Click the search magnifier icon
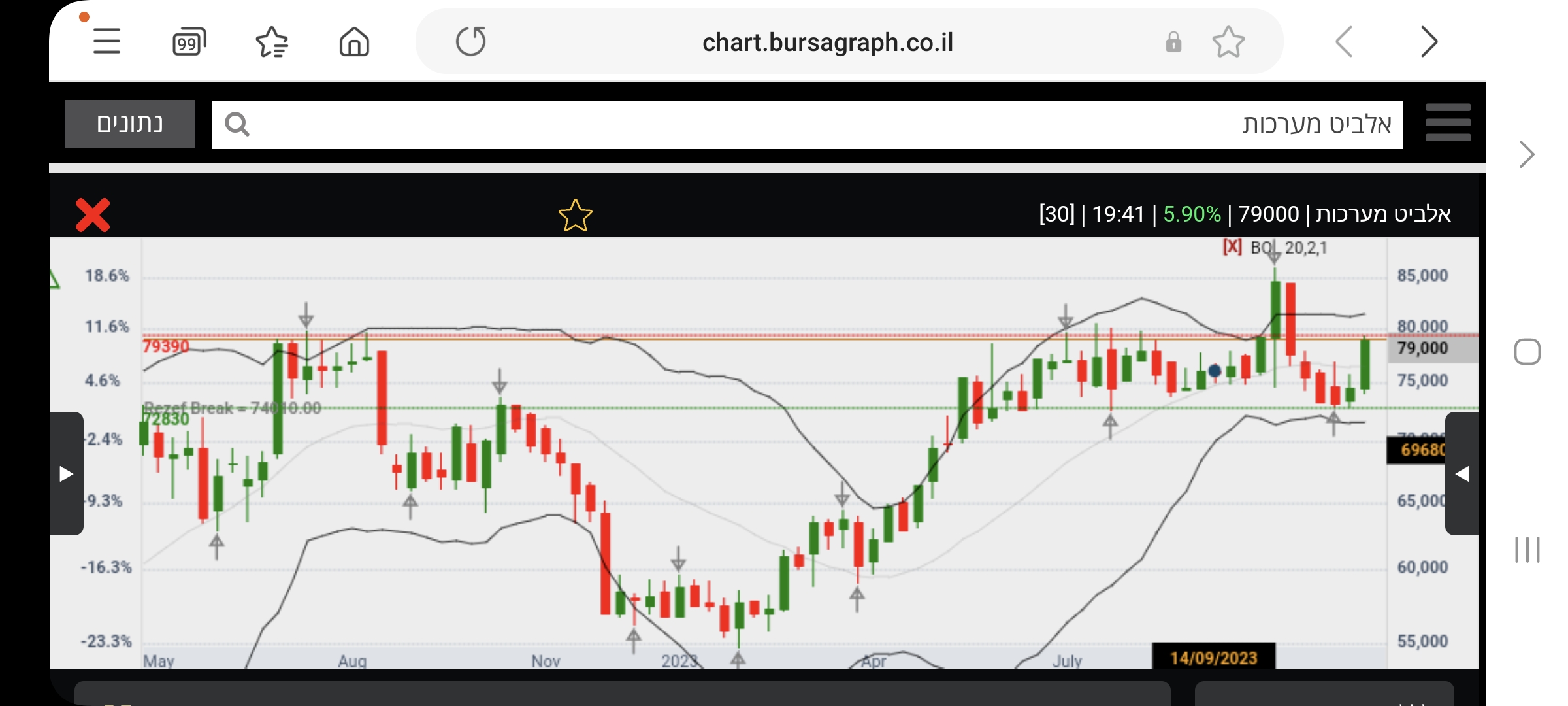Screen dimensions: 1568x706 237,124
